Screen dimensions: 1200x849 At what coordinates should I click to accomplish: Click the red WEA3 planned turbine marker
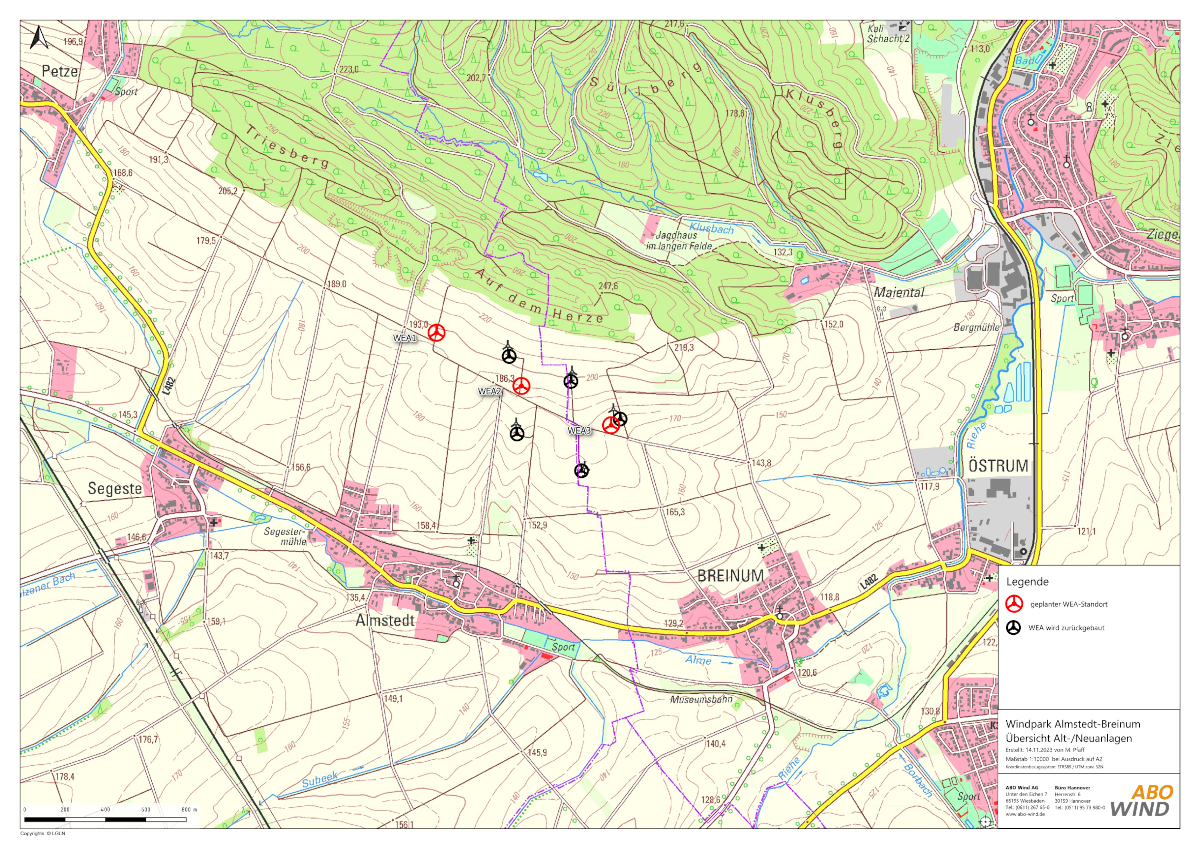click(x=610, y=425)
